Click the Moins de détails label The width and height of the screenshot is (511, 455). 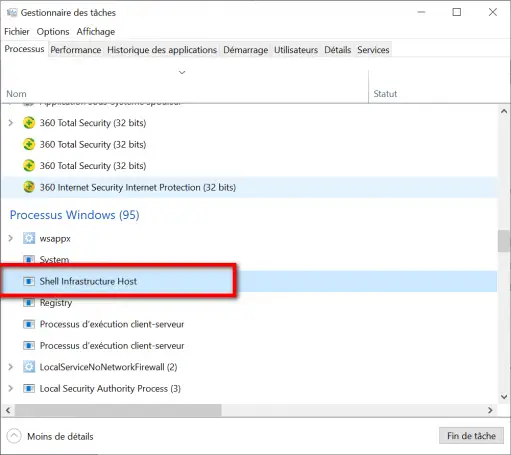pos(60,436)
